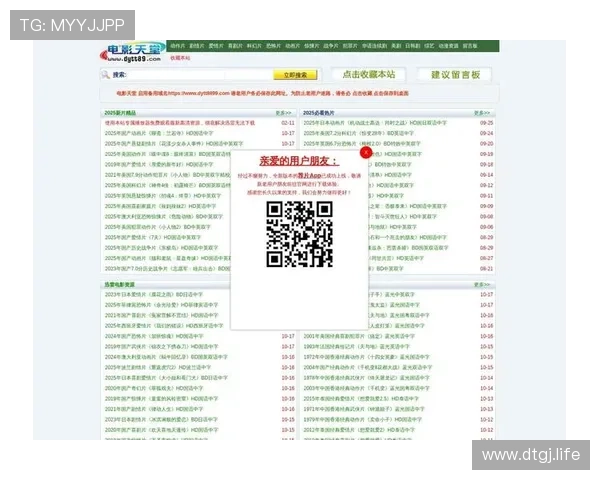
Task: Open the 2025年西班牙爱情片 entry
Action: click(164, 326)
